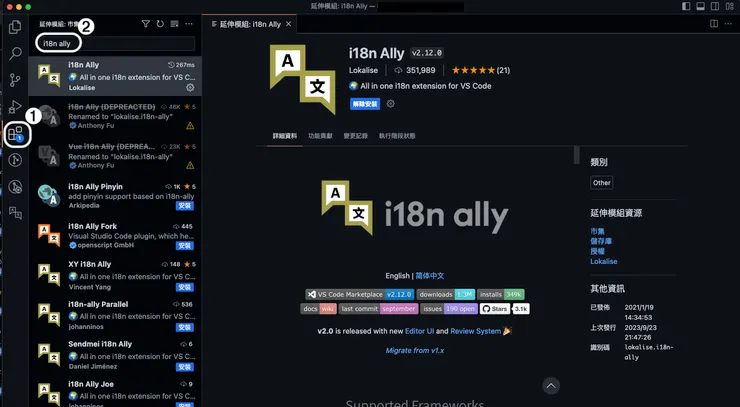The image size is (740, 407).
Task: Open the Explorer view in activity bar
Action: [15, 27]
